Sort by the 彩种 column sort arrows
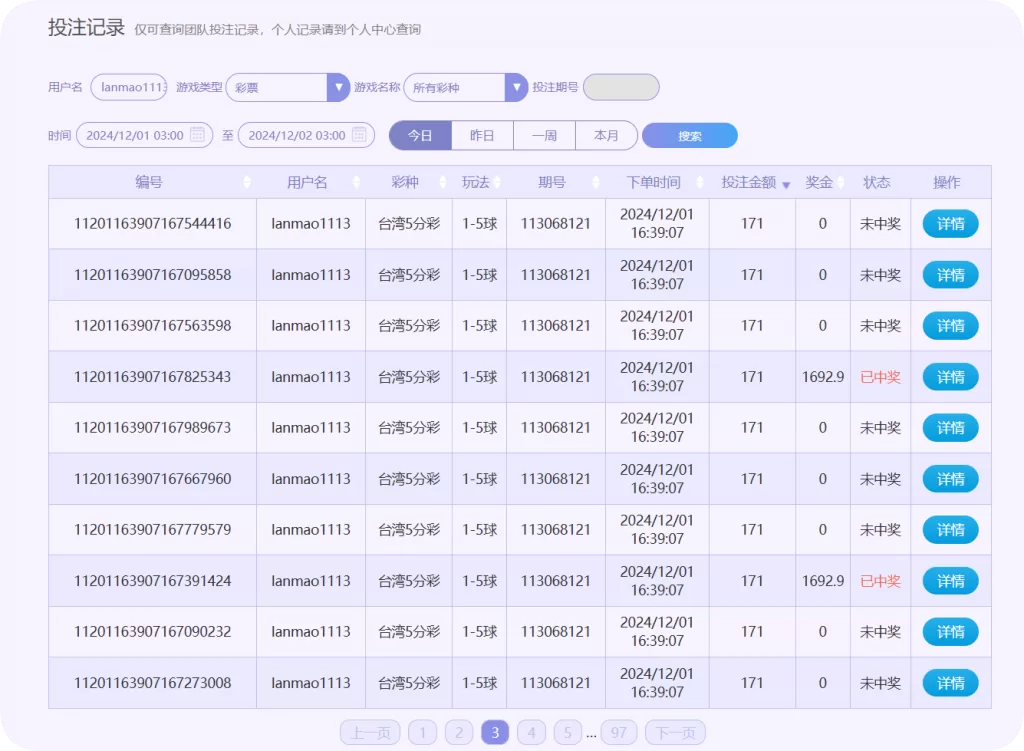Viewport: 1024px width, 751px height. [x=443, y=182]
